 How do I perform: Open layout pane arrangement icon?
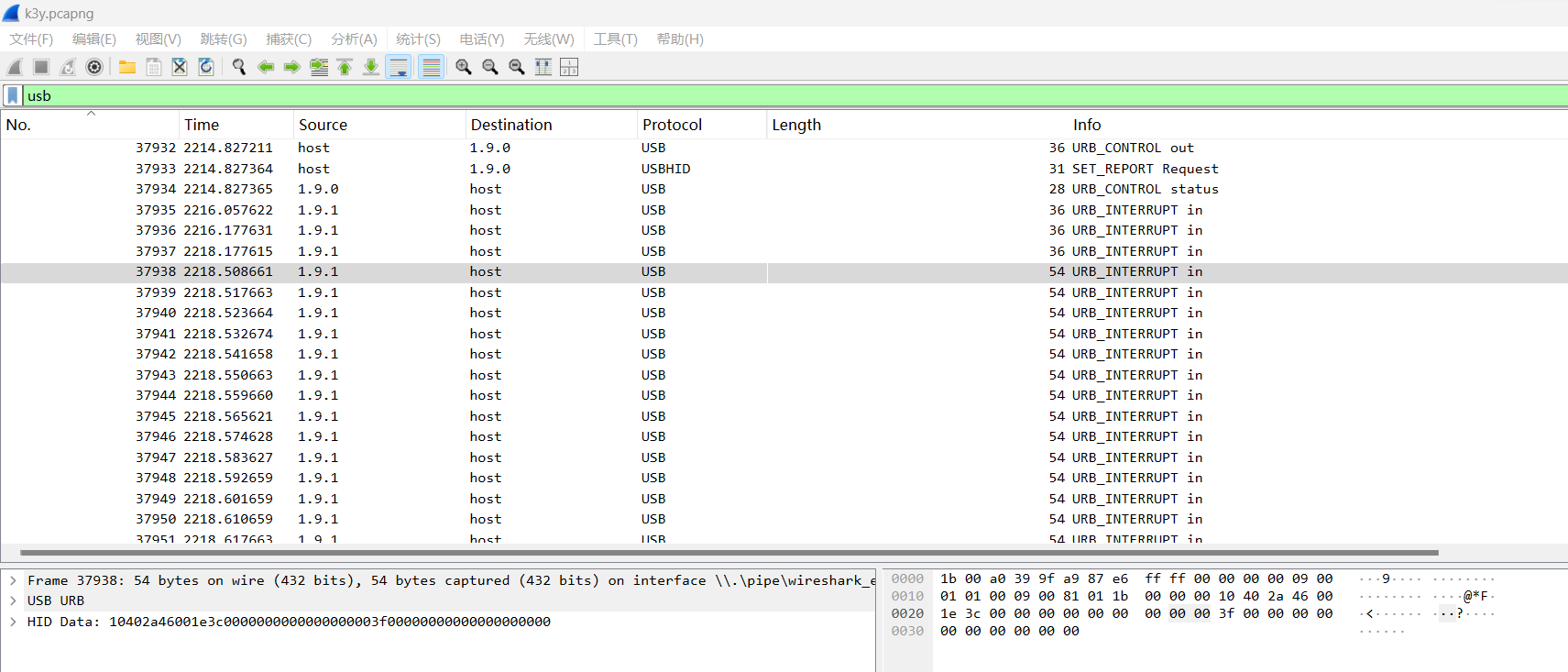click(569, 67)
